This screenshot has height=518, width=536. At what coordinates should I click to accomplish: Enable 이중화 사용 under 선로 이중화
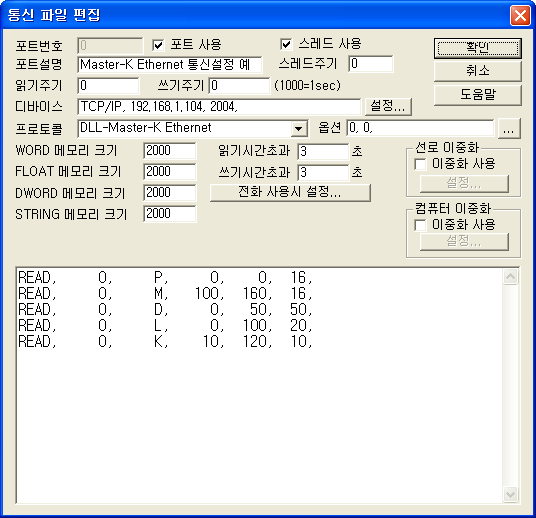click(x=420, y=164)
